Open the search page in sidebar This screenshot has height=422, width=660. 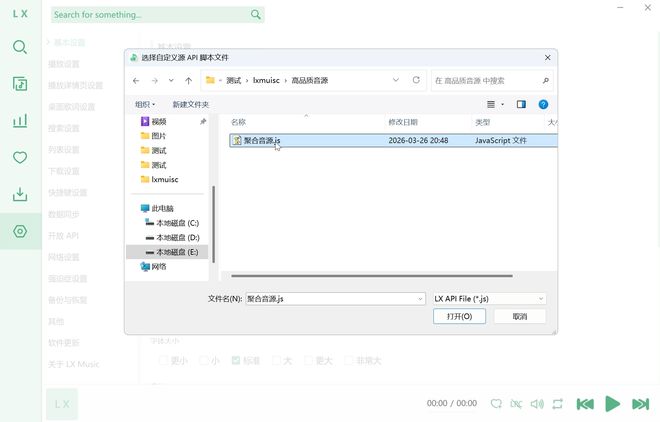(20, 47)
